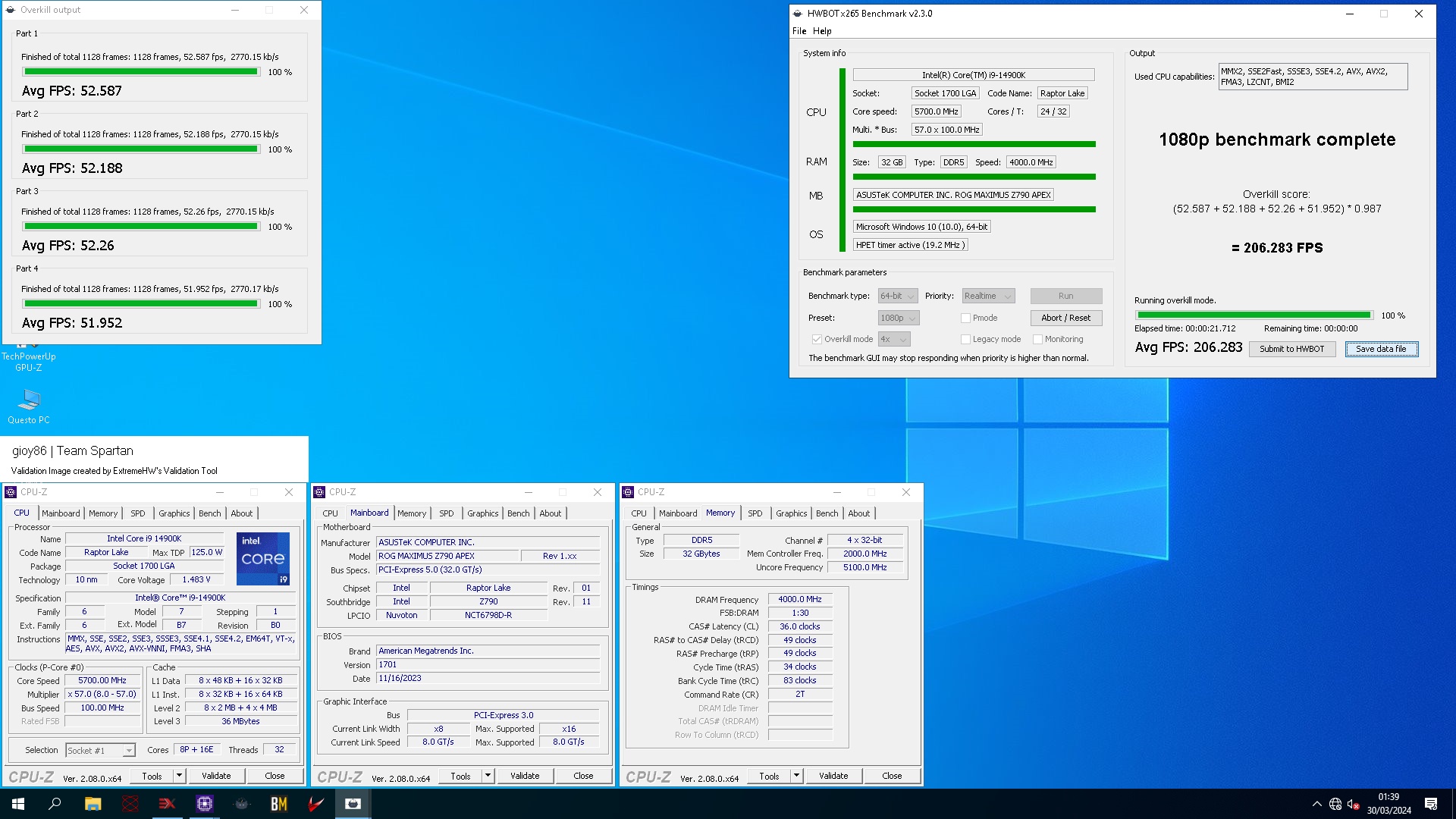
Task: Switch to About tab in first CPU-Z window
Action: [242, 513]
